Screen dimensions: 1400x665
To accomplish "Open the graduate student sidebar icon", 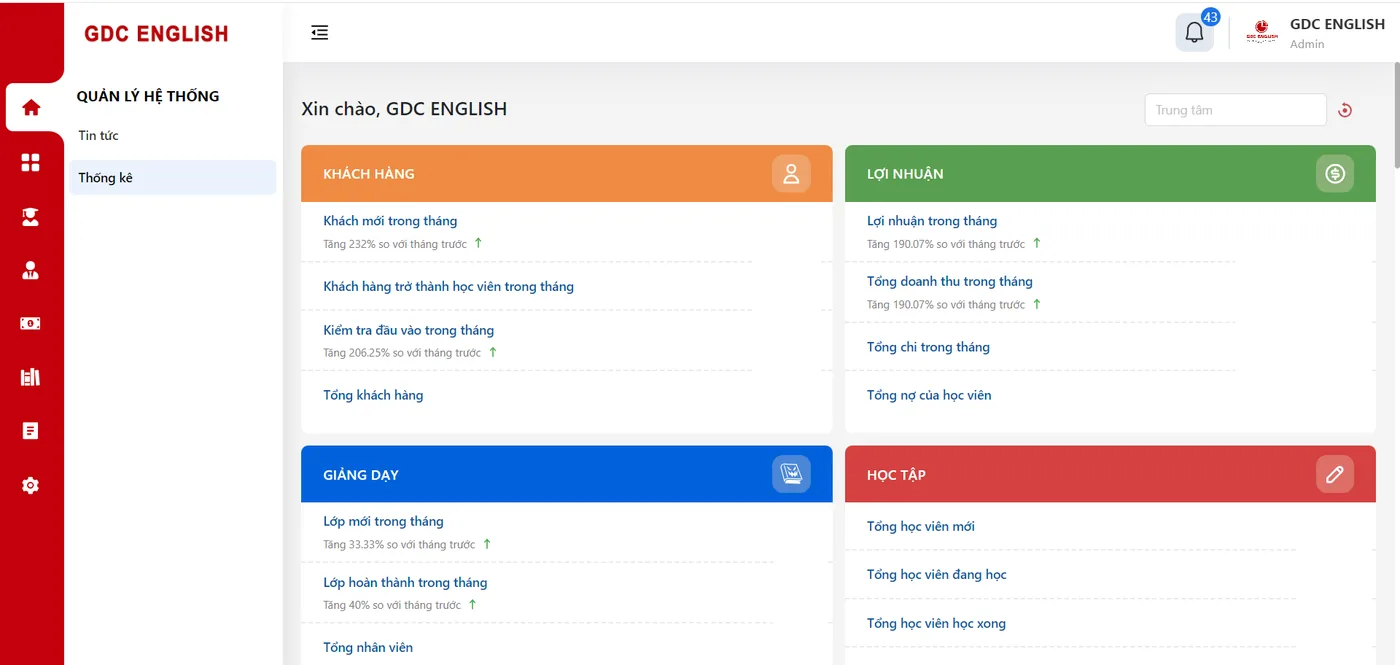I will [x=31, y=216].
